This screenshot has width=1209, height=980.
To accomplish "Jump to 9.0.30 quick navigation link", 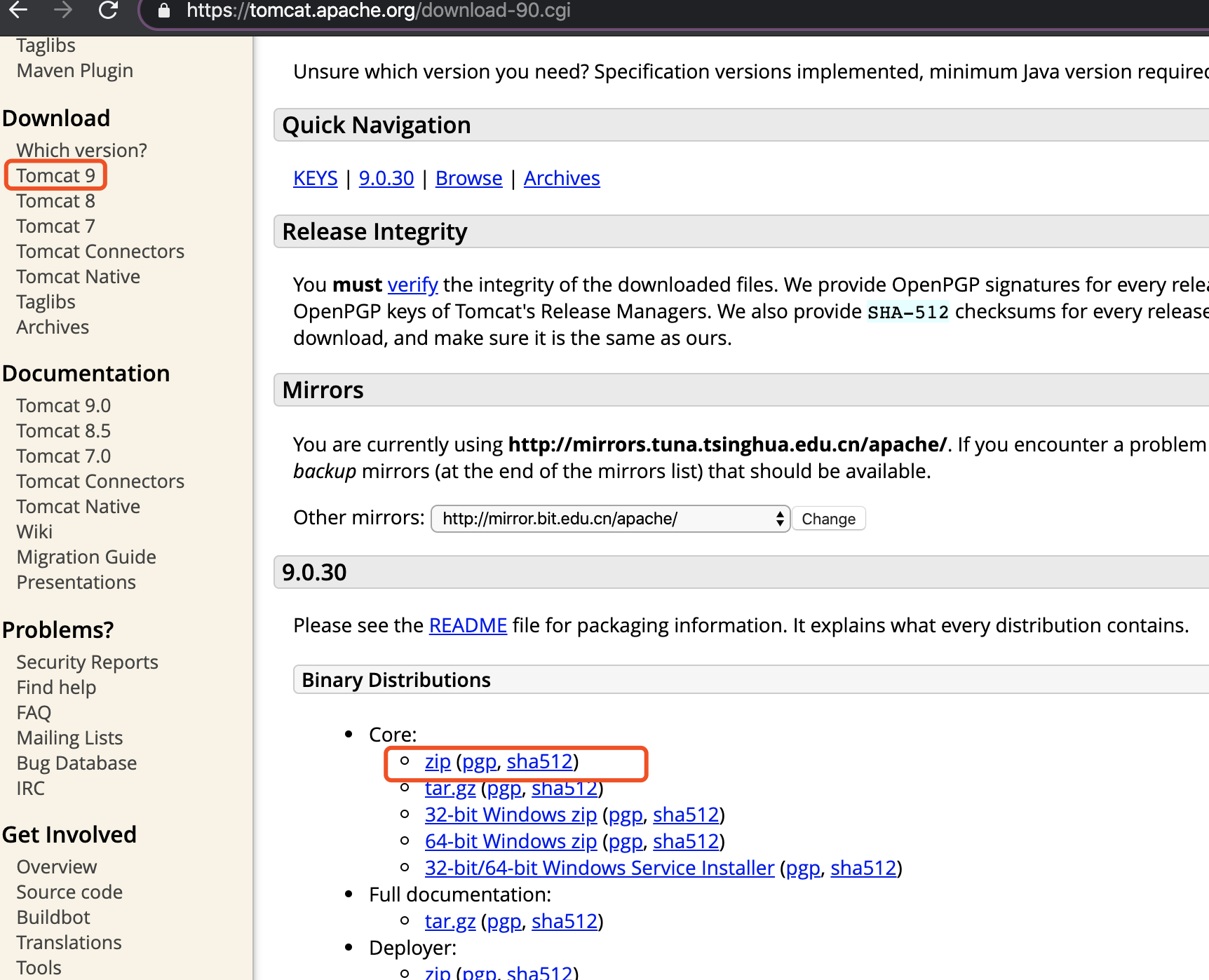I will click(x=386, y=178).
